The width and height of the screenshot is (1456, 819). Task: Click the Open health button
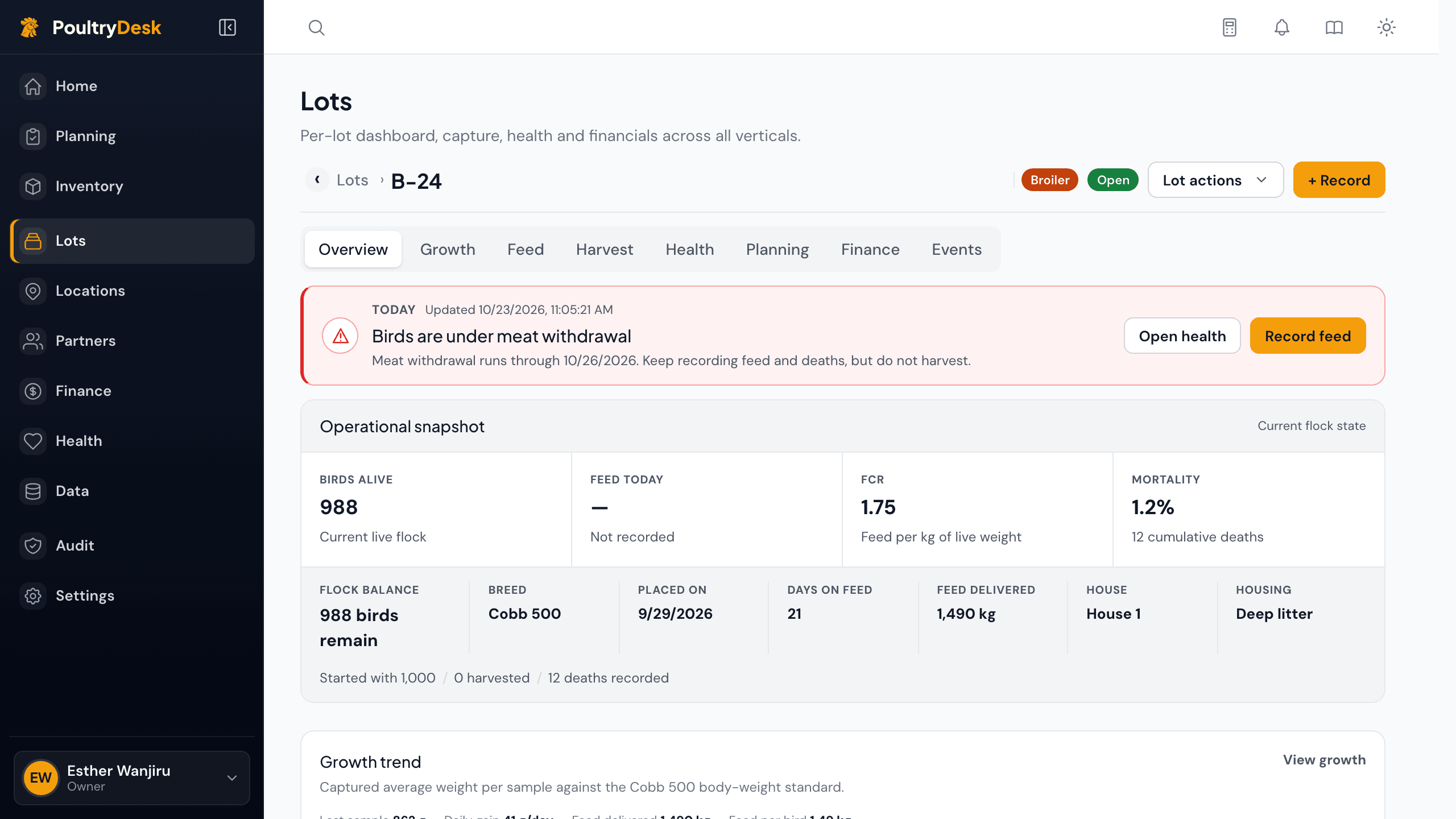point(1182,336)
